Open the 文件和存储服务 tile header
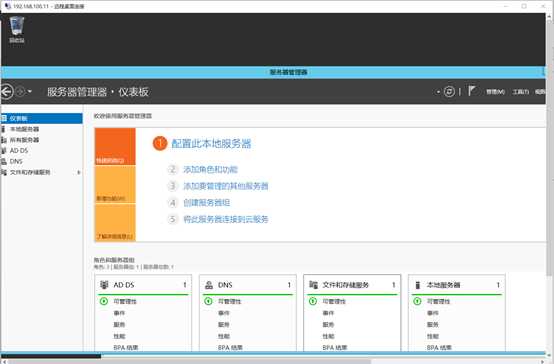This screenshot has width=554, height=364. click(352, 285)
